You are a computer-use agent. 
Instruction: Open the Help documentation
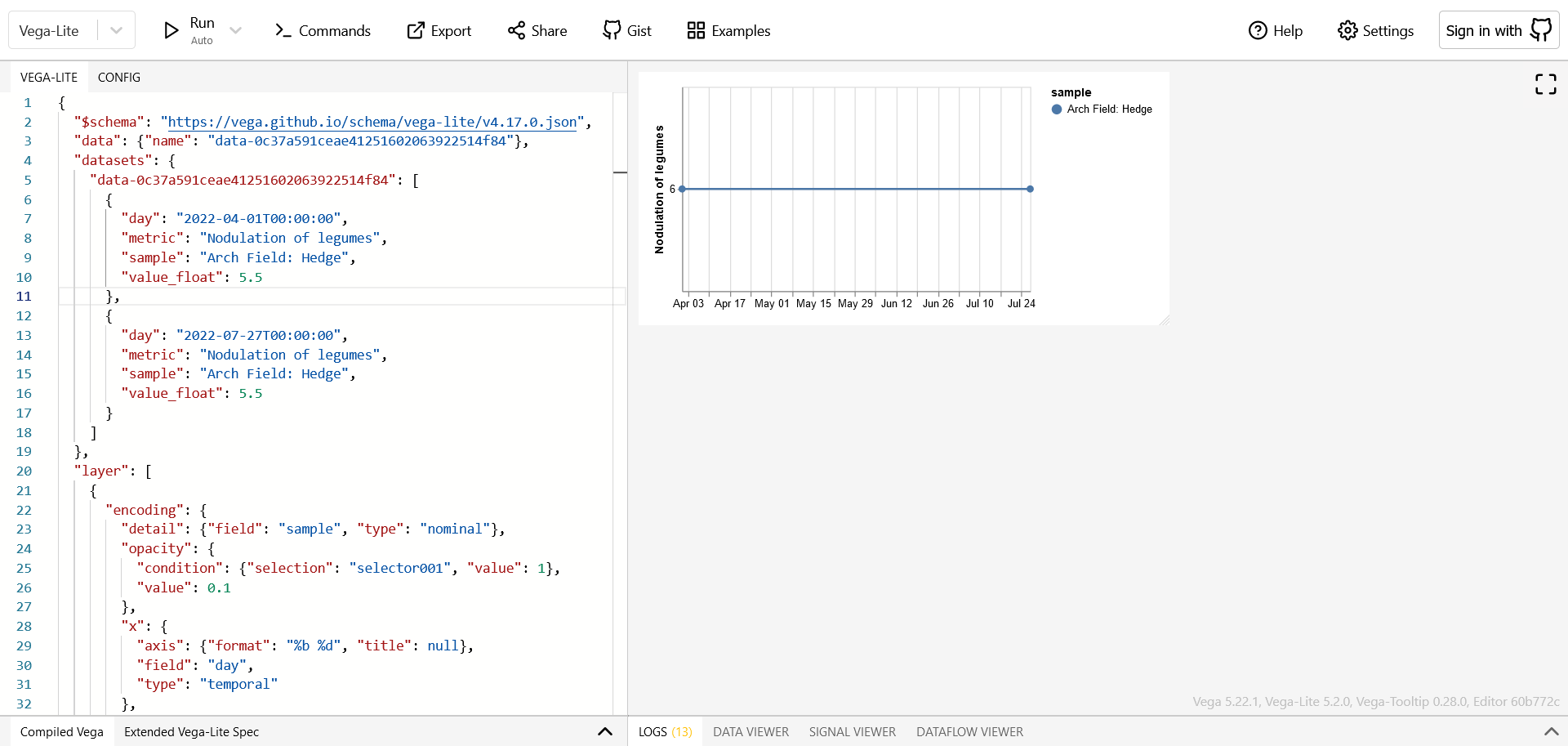click(x=1275, y=30)
